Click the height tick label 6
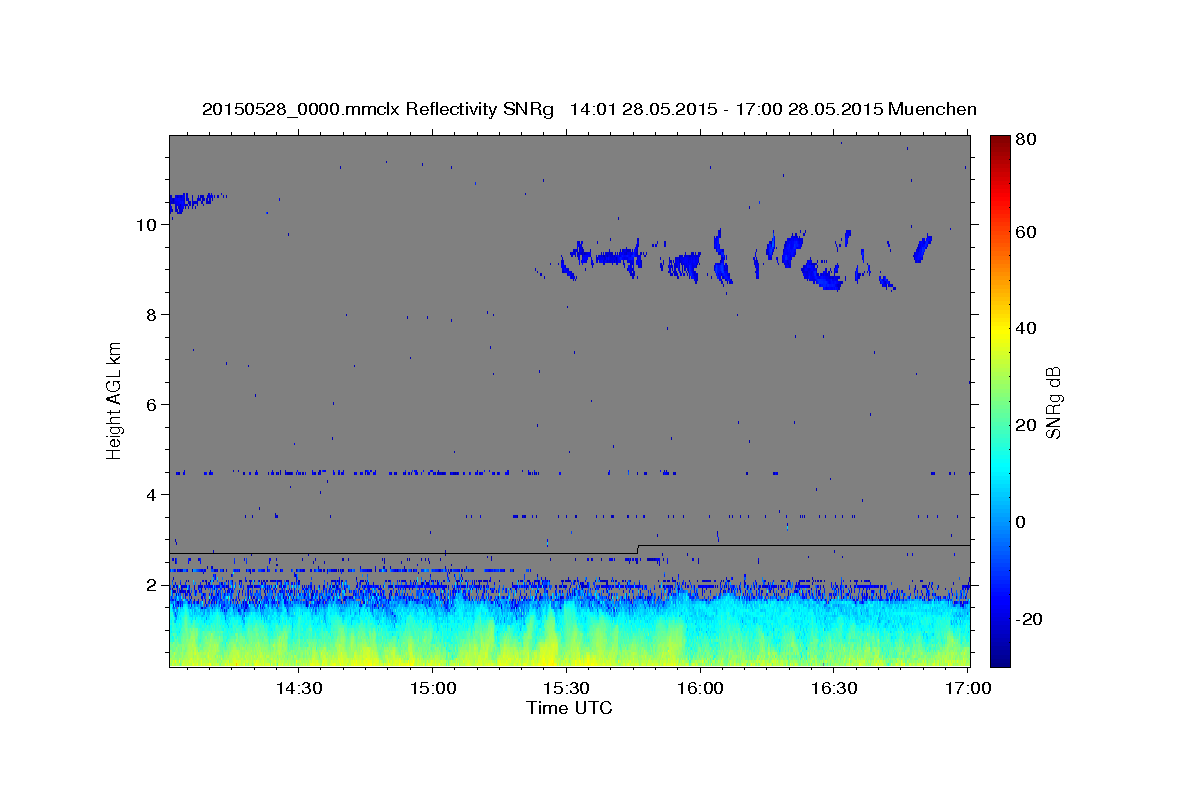Screen dimensions: 1200x800 (152, 405)
